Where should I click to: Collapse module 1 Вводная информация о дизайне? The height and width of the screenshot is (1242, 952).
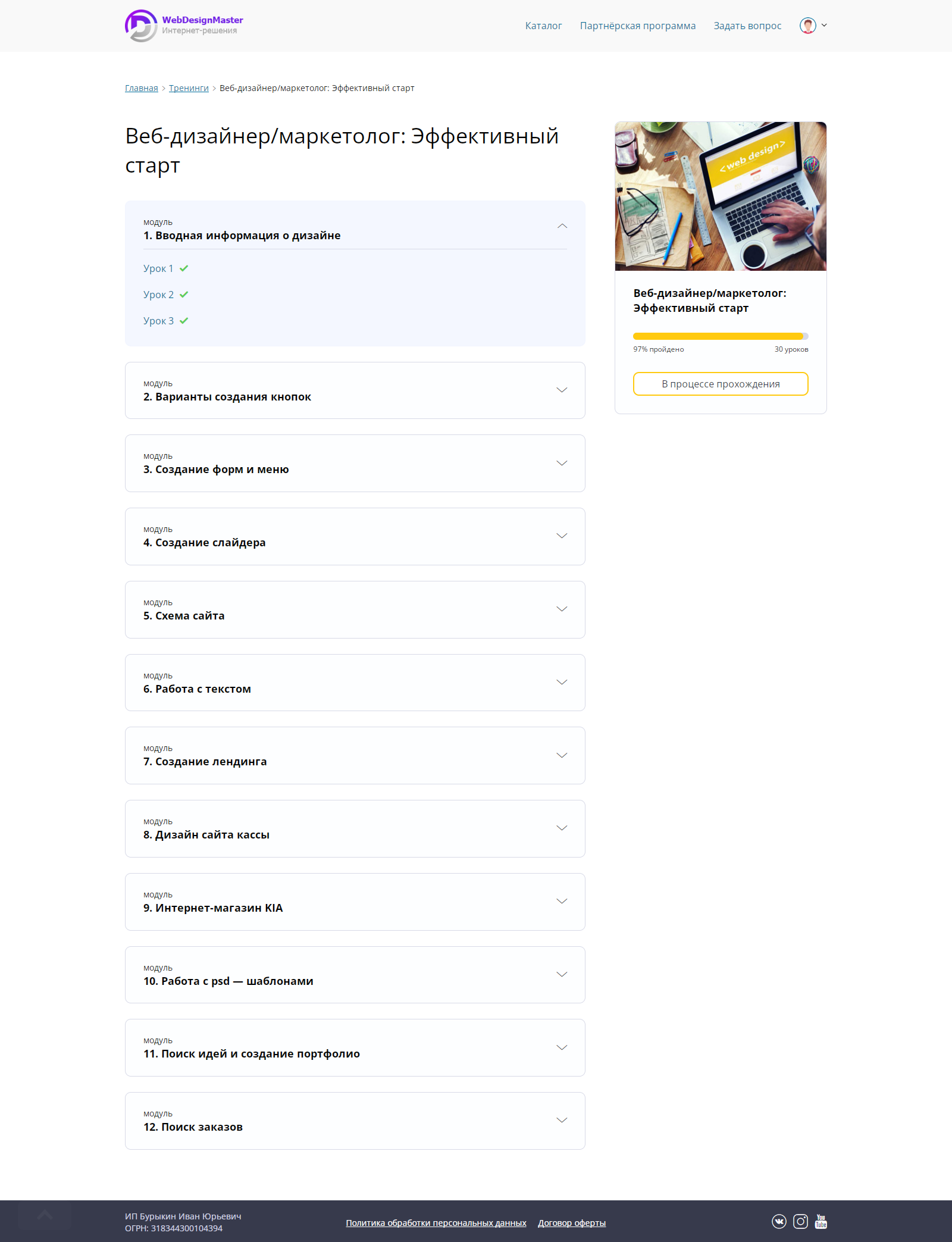coord(562,226)
